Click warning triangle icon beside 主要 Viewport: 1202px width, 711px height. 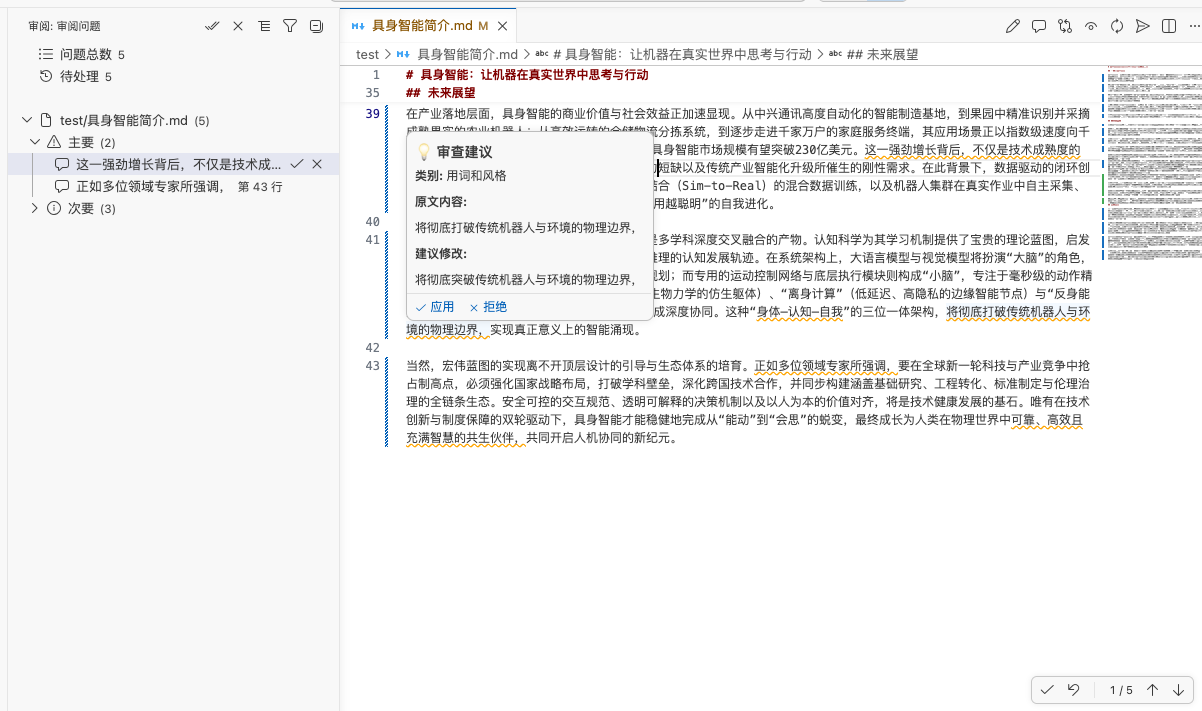click(54, 143)
